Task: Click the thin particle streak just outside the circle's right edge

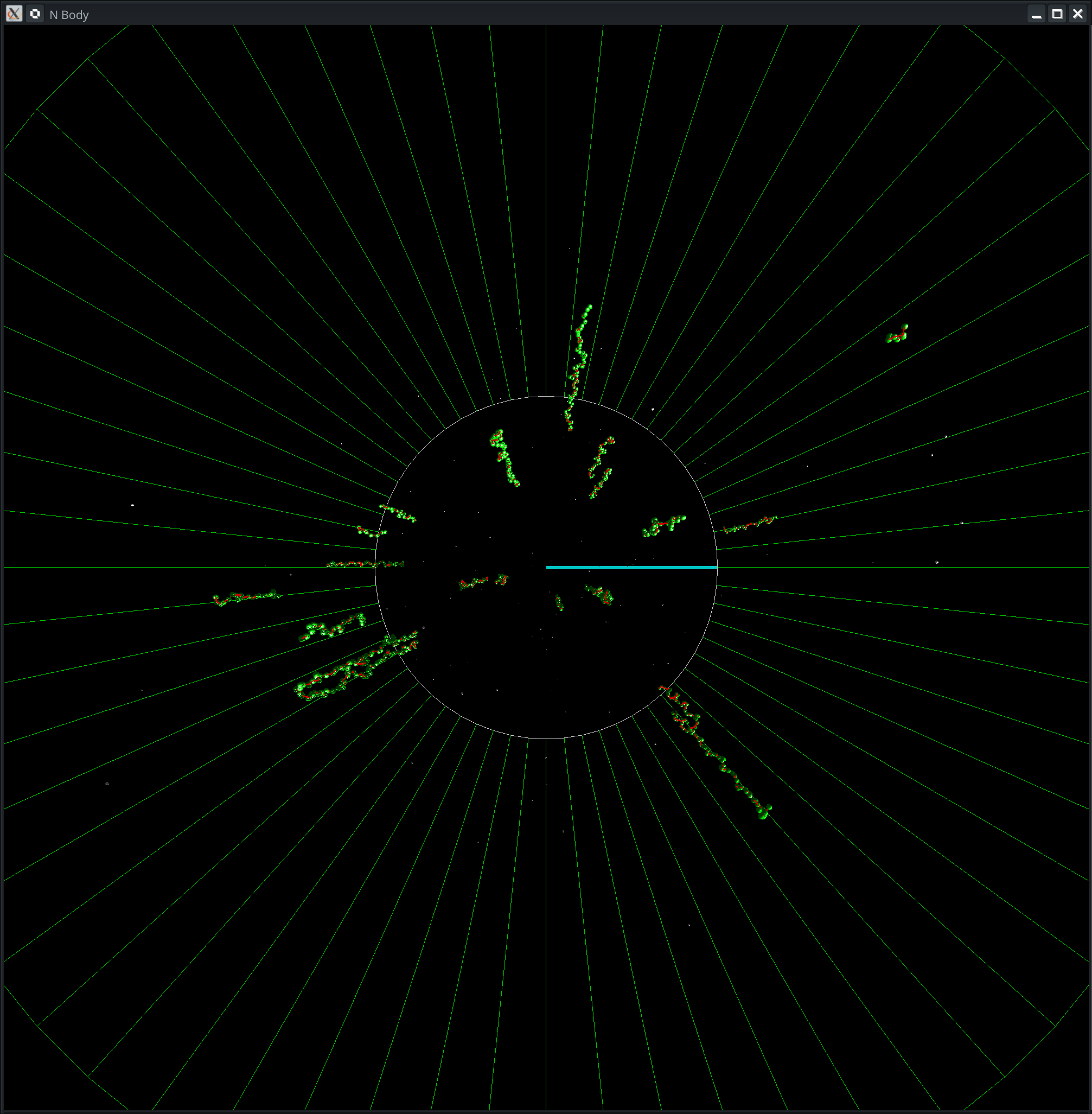Action: pos(750,524)
